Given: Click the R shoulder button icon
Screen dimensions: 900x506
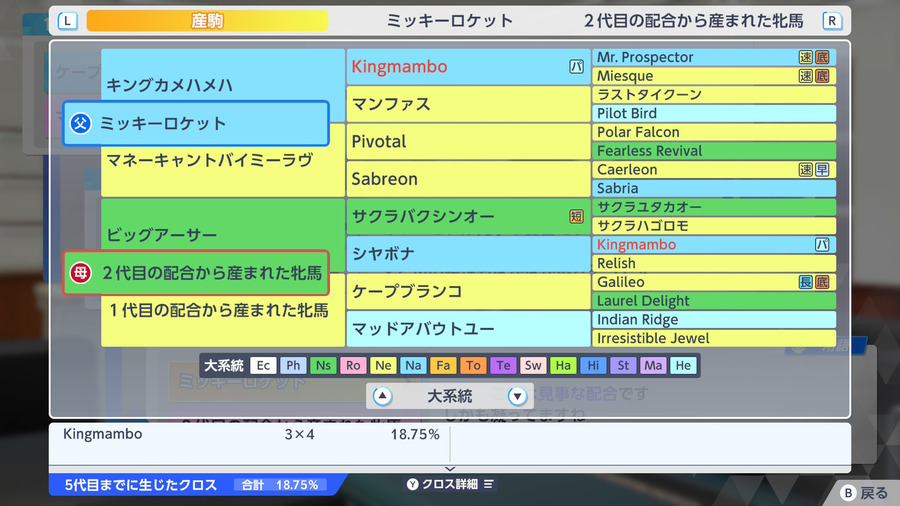Looking at the screenshot, I should coord(832,21).
